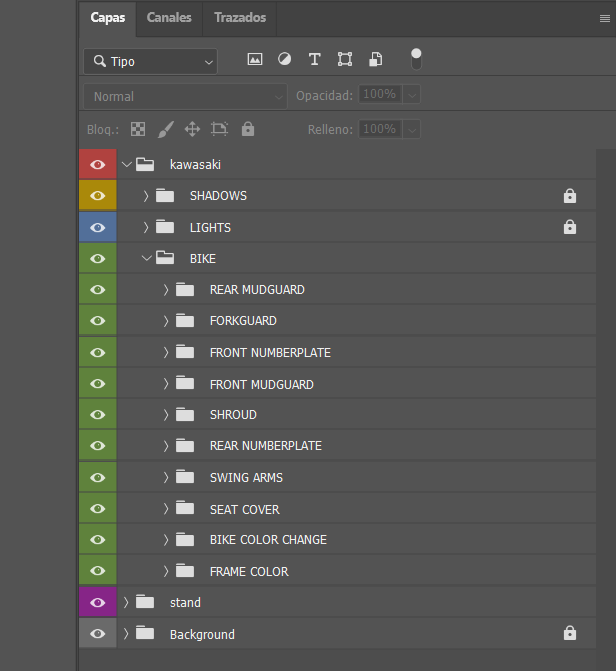Open the Tipo filter type dropdown
The image size is (616, 671).
pos(150,61)
